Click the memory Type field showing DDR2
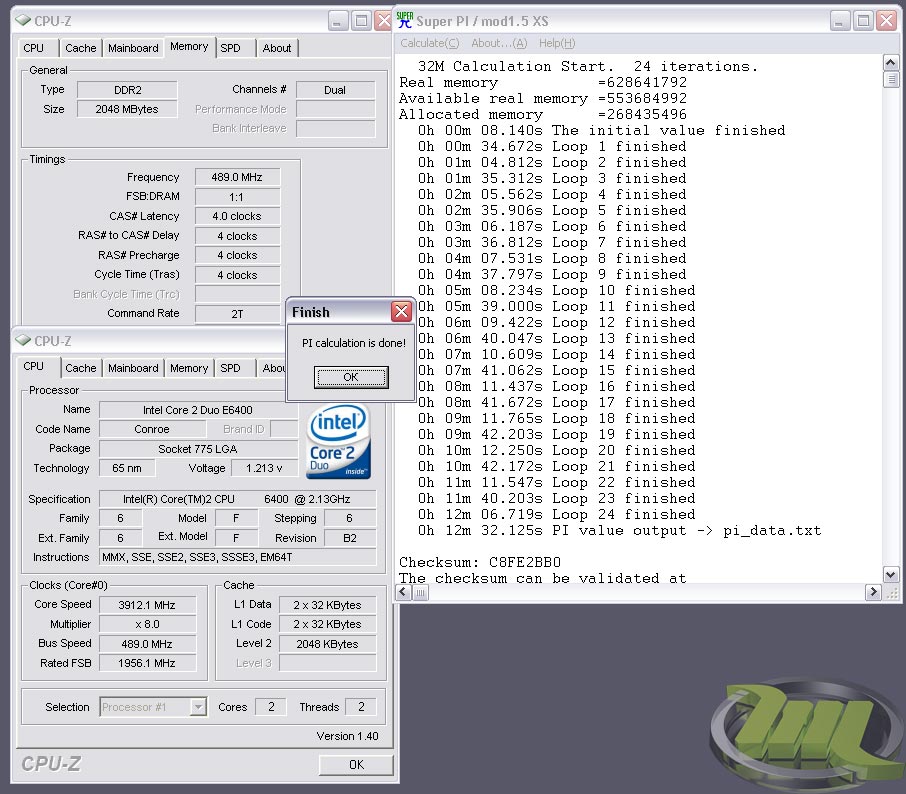 [127, 90]
